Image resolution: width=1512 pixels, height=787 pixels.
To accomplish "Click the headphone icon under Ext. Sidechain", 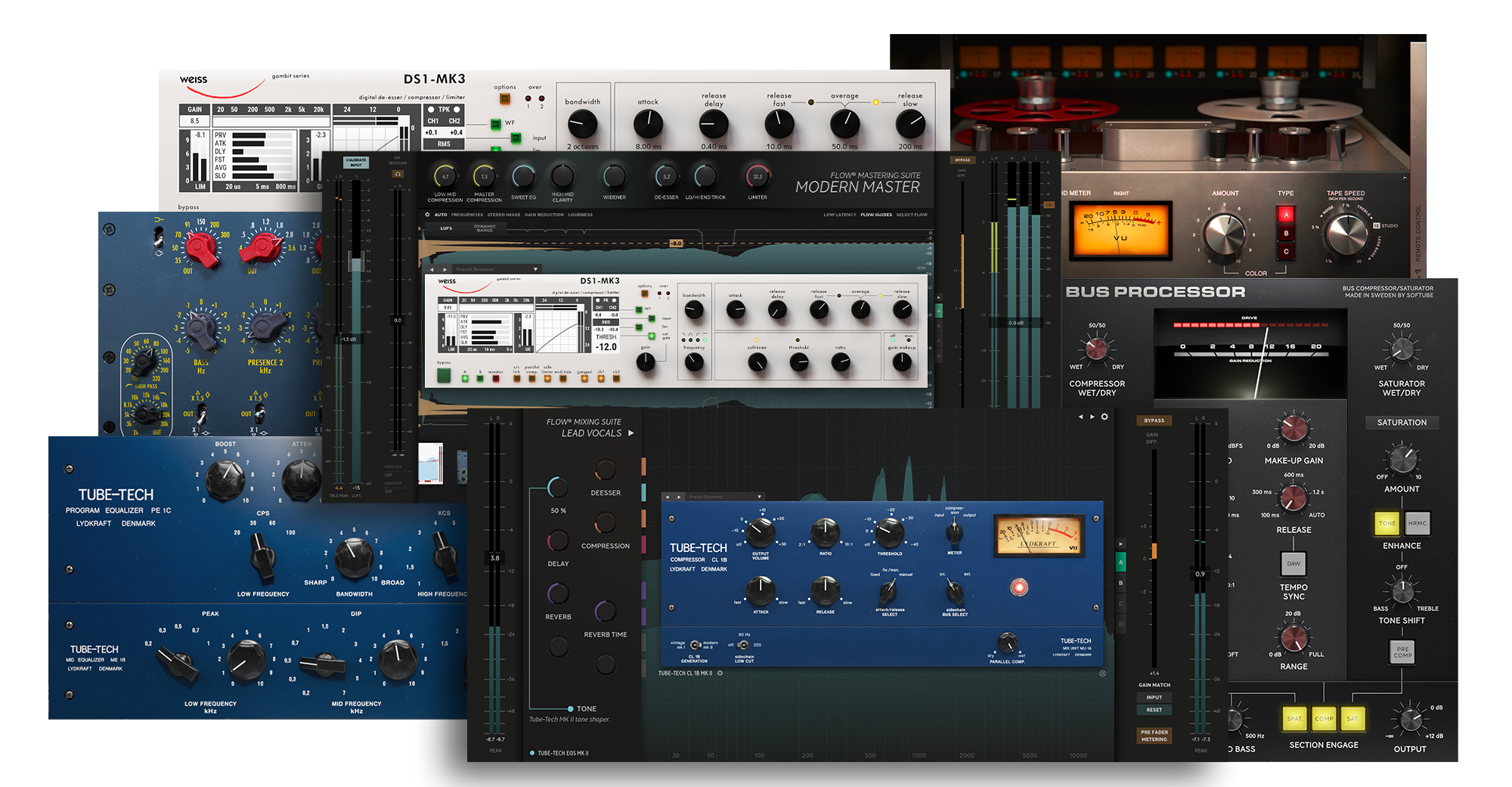I will [398, 174].
